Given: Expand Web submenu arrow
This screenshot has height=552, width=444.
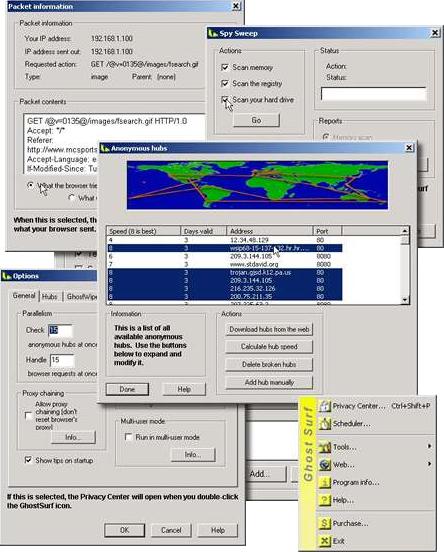Looking at the screenshot, I should [429, 464].
